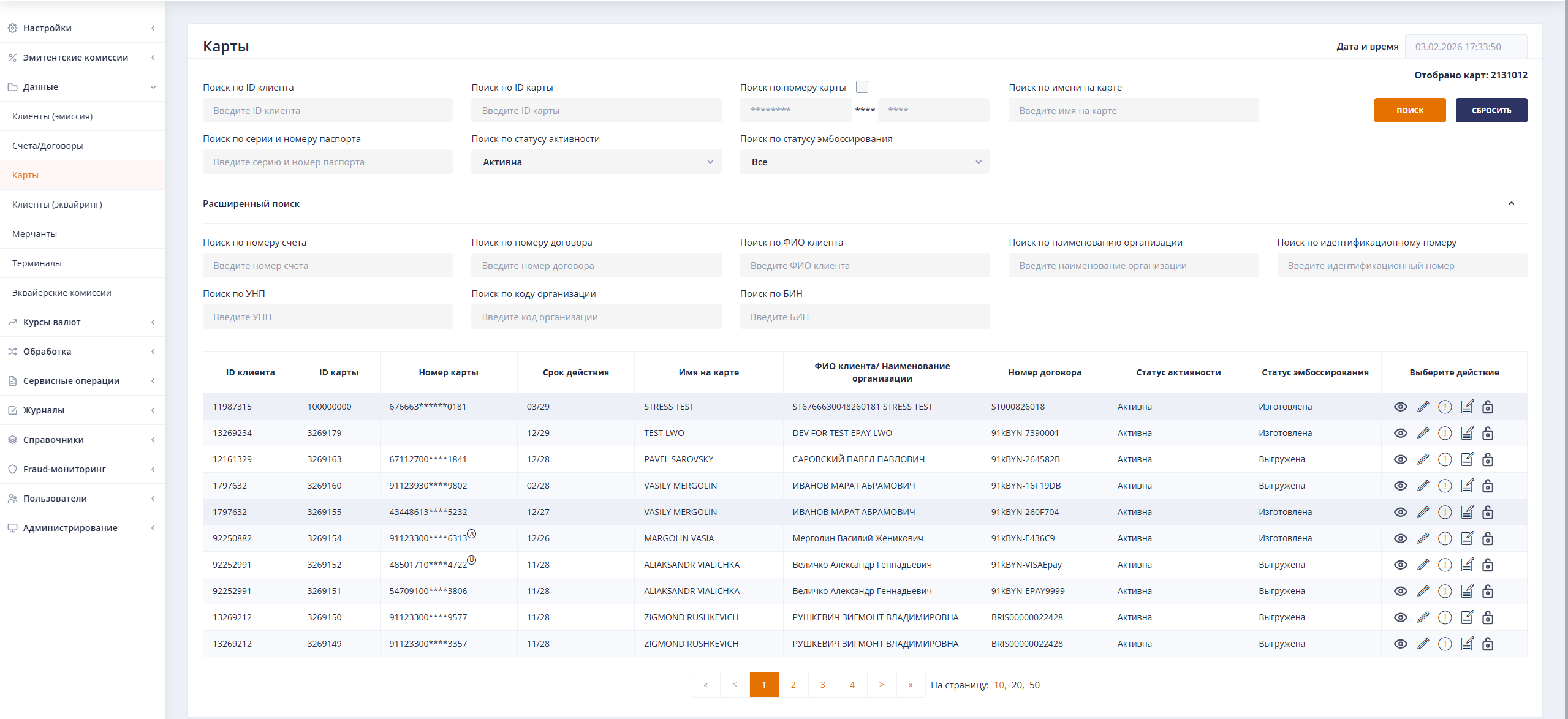This screenshot has width=1568, height=719.
Task: Click the lock icon for MARGOLIN VASIA card
Action: point(1488,538)
